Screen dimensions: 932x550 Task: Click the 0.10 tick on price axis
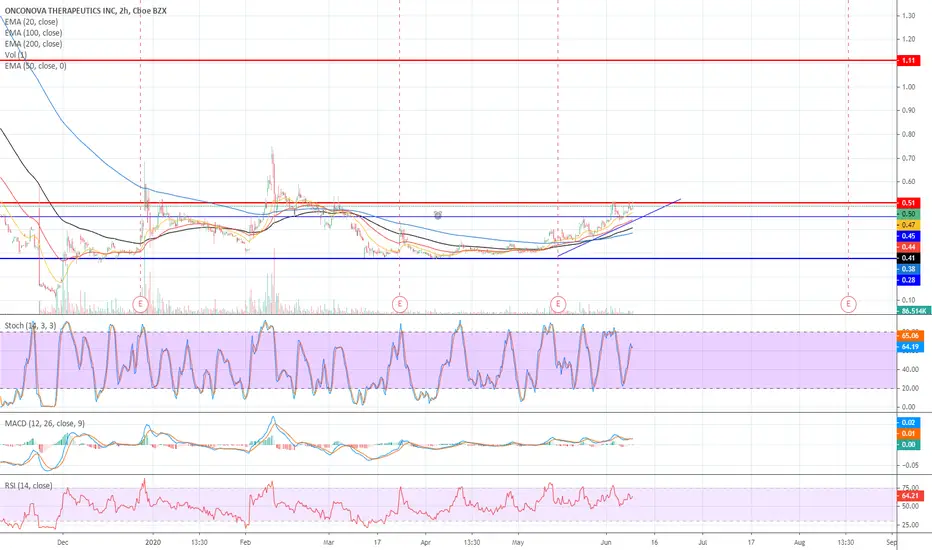[x=908, y=300]
